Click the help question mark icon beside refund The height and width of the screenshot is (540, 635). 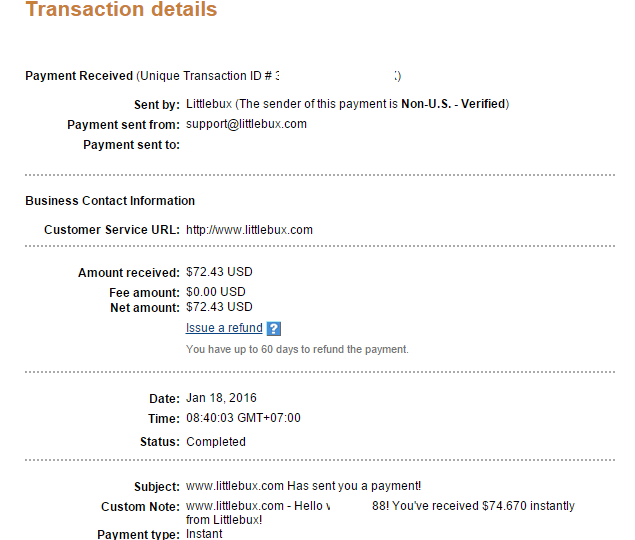[x=274, y=328]
